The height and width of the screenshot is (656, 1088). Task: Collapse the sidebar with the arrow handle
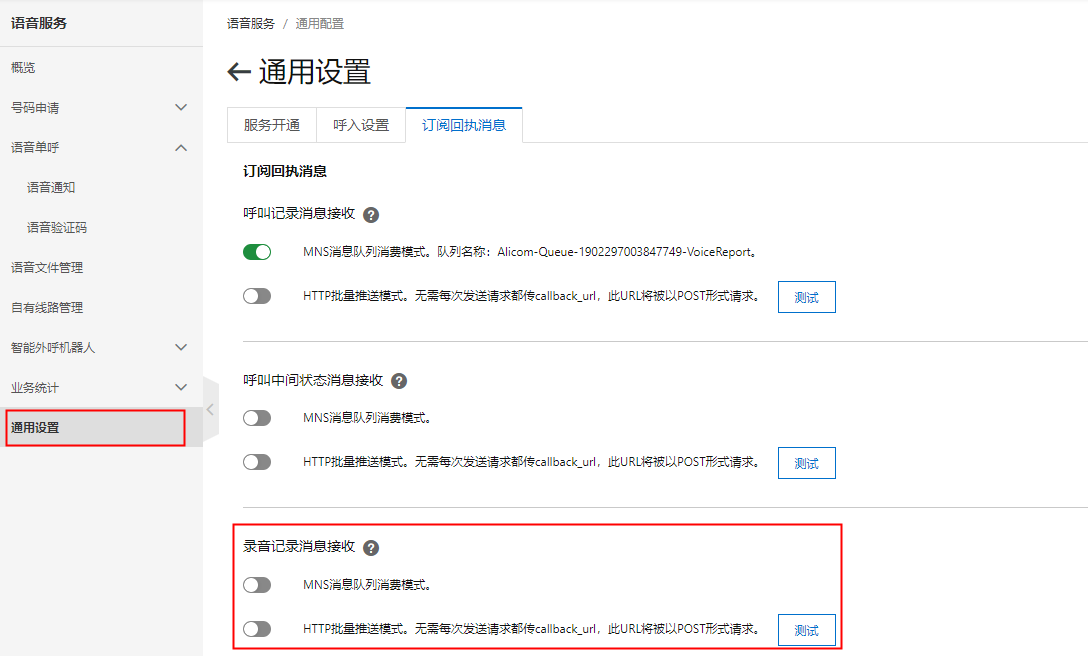click(210, 410)
